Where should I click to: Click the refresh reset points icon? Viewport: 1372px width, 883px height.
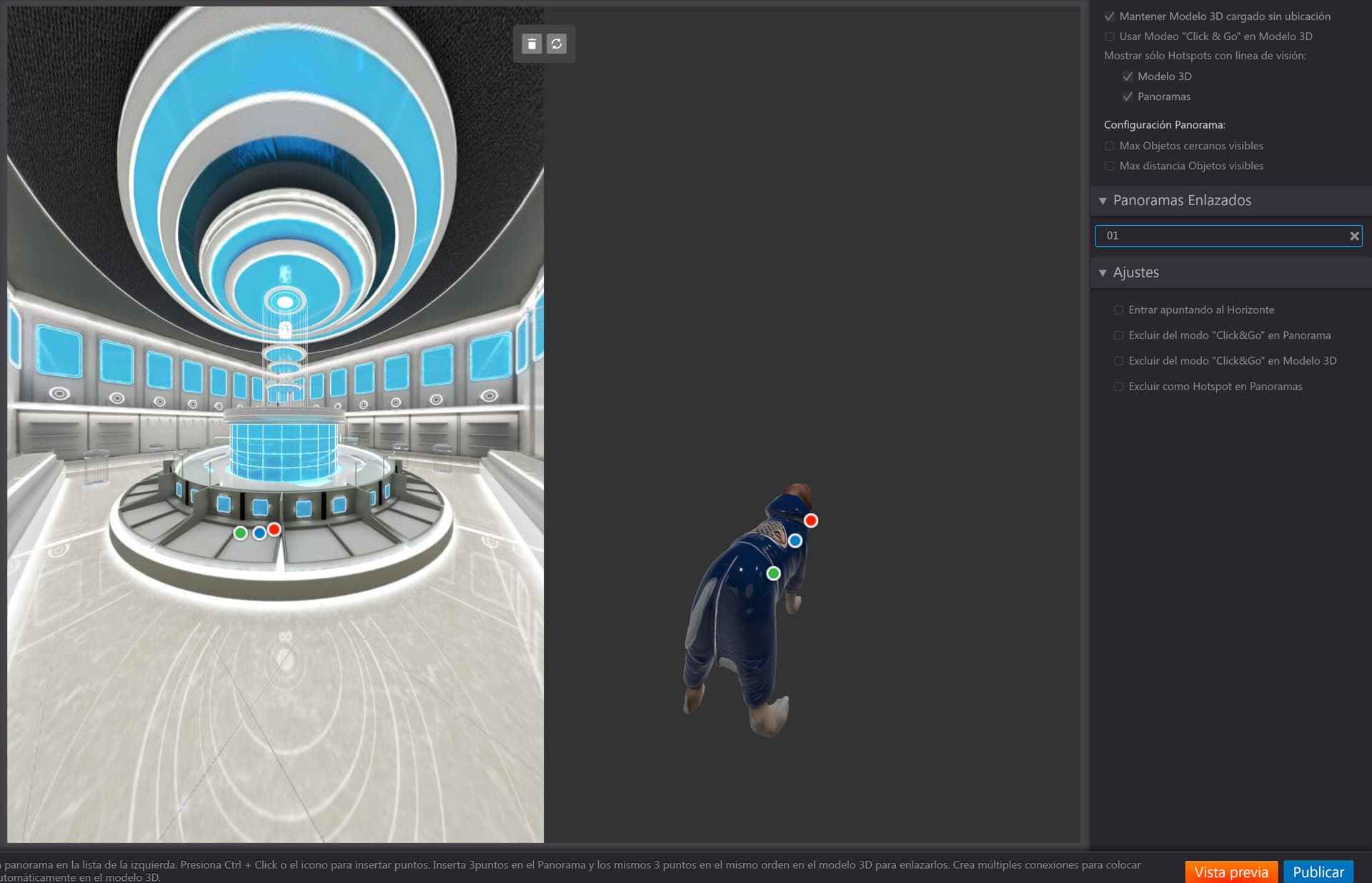coord(557,44)
